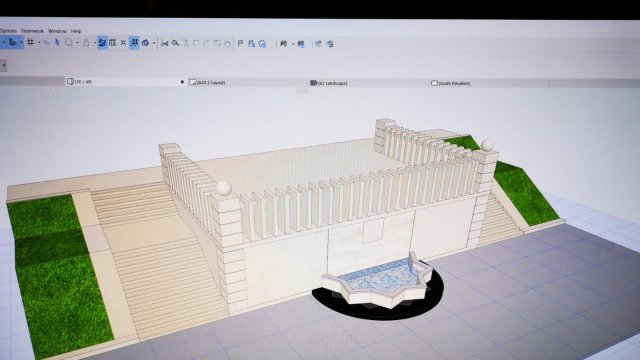This screenshot has height=360, width=640.
Task: Click the 3D cube view icon
Action: pos(145,42)
